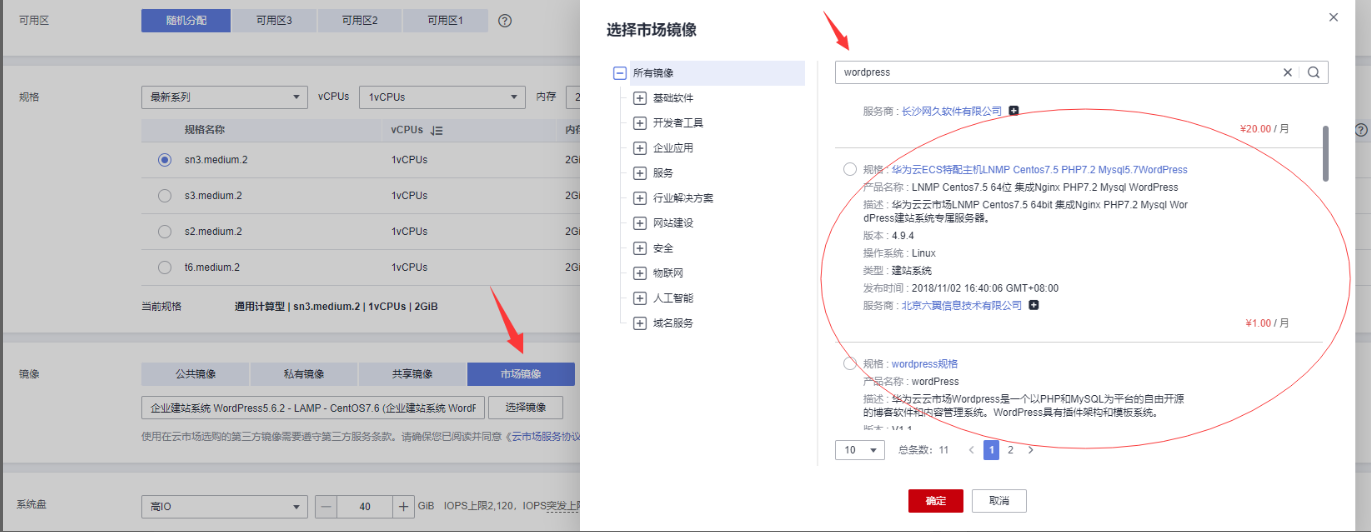
Task: Open 华为云ECS特配主机LNMP WordPress spec link
Action: (x=1039, y=169)
